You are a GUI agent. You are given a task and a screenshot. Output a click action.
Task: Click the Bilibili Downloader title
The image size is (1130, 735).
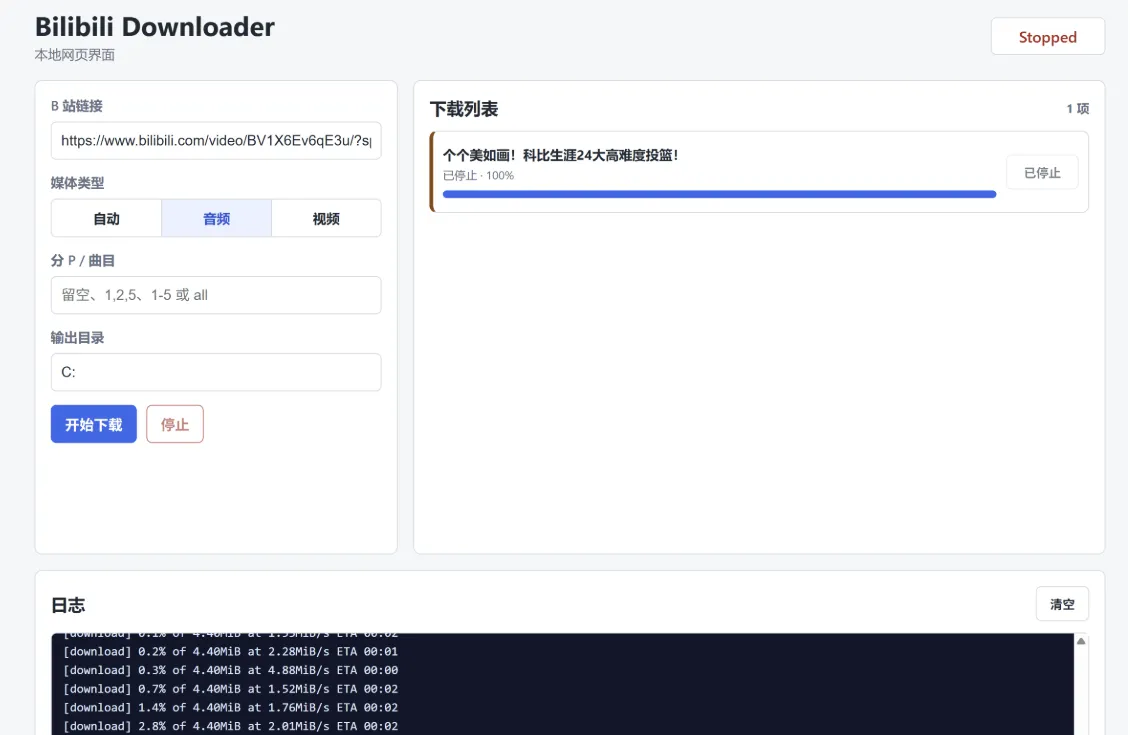155,27
